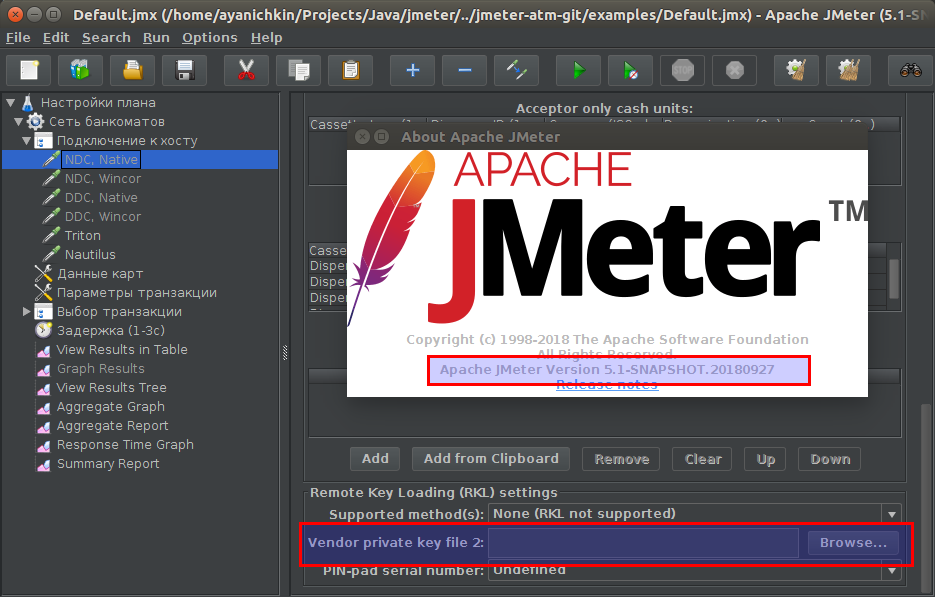Click the New test plan toolbar icon

[29, 70]
